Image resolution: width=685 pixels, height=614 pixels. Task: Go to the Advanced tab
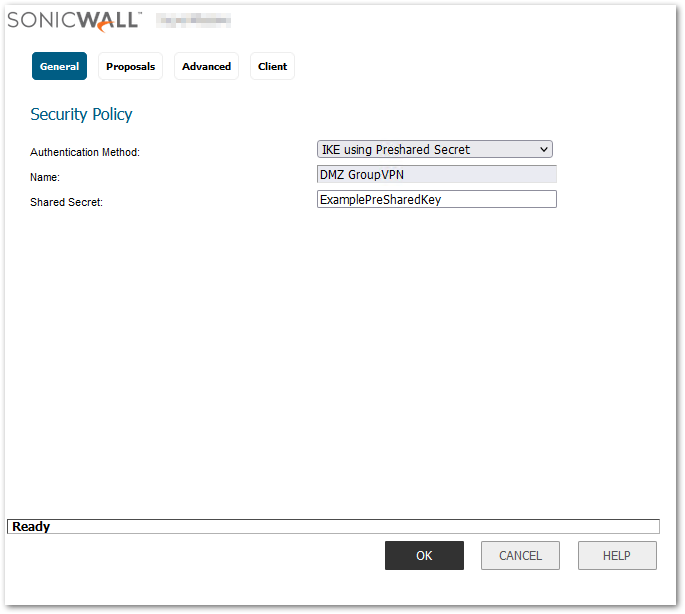tap(206, 66)
